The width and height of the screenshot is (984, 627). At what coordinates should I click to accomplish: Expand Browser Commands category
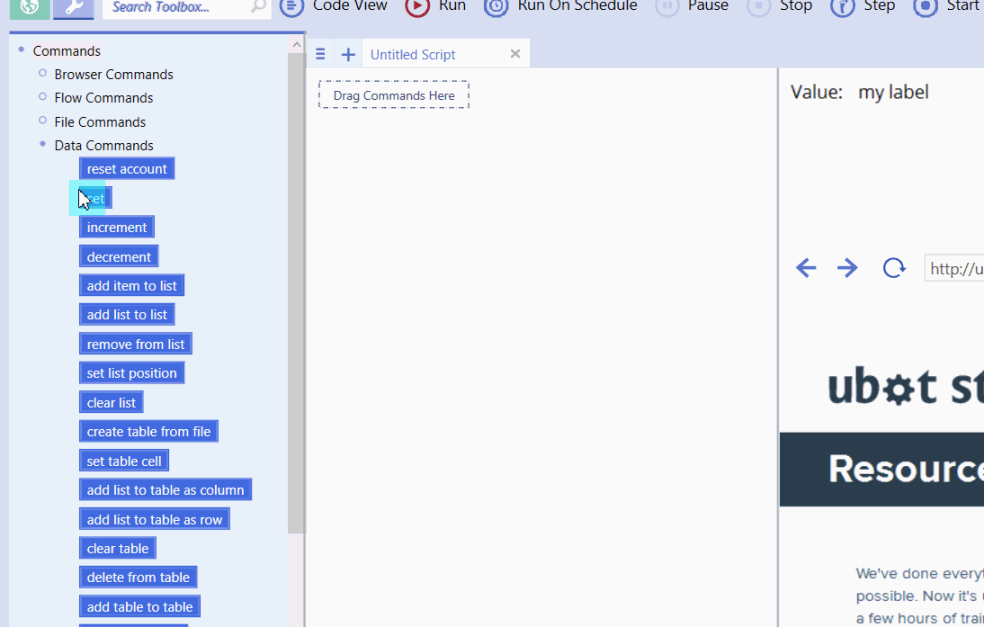tap(43, 73)
